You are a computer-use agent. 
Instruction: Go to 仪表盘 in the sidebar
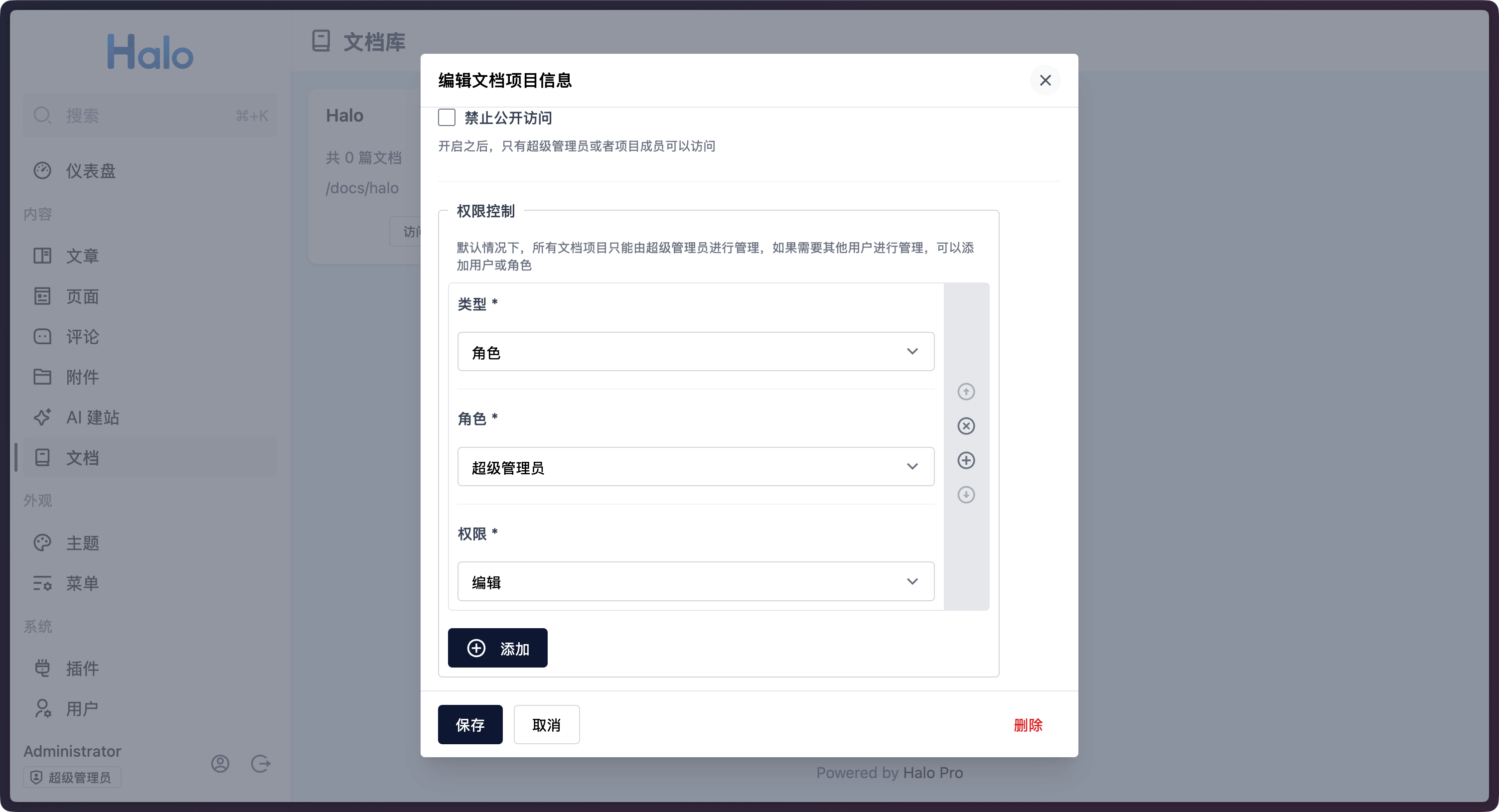click(91, 170)
